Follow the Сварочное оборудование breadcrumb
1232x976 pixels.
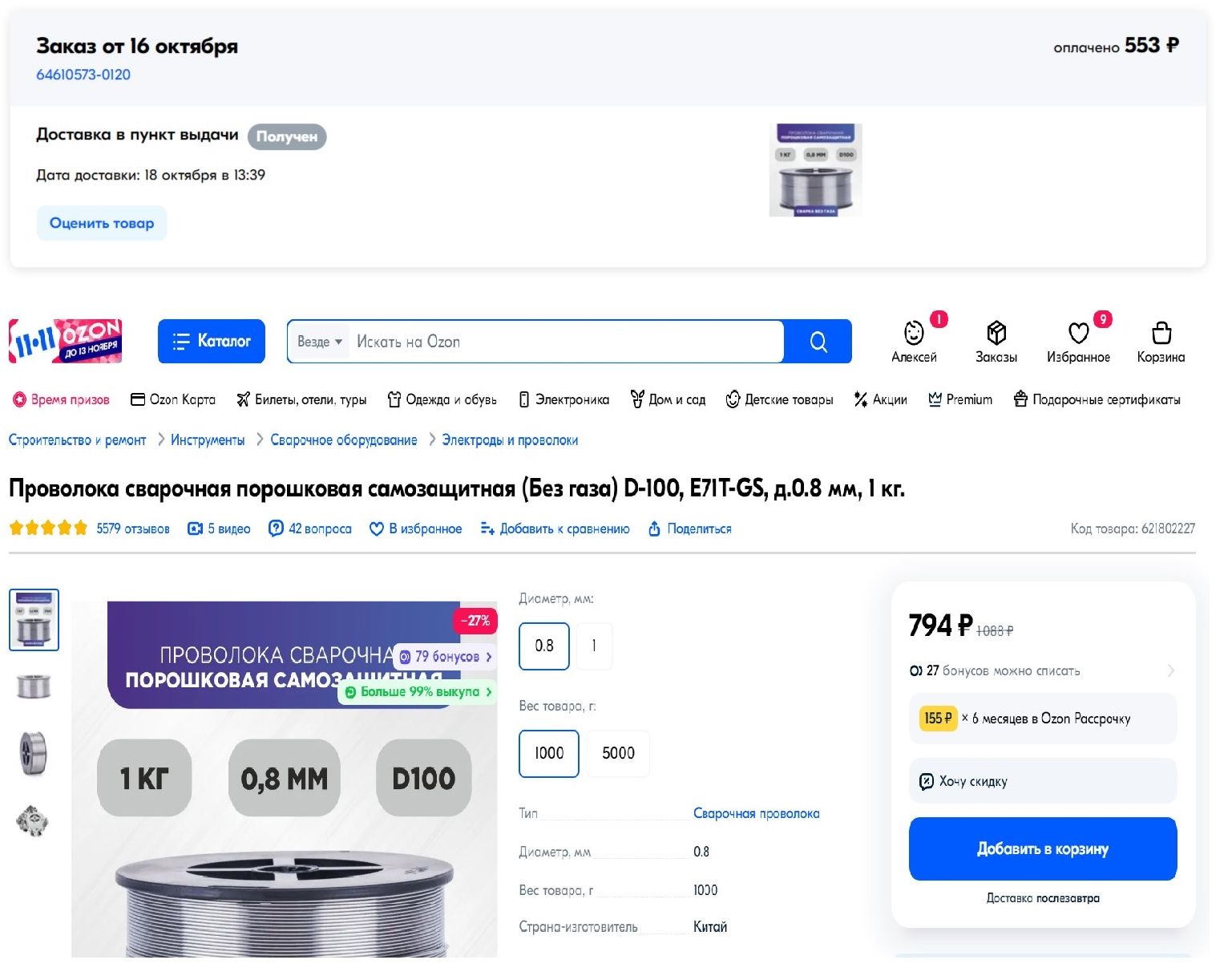tap(344, 440)
